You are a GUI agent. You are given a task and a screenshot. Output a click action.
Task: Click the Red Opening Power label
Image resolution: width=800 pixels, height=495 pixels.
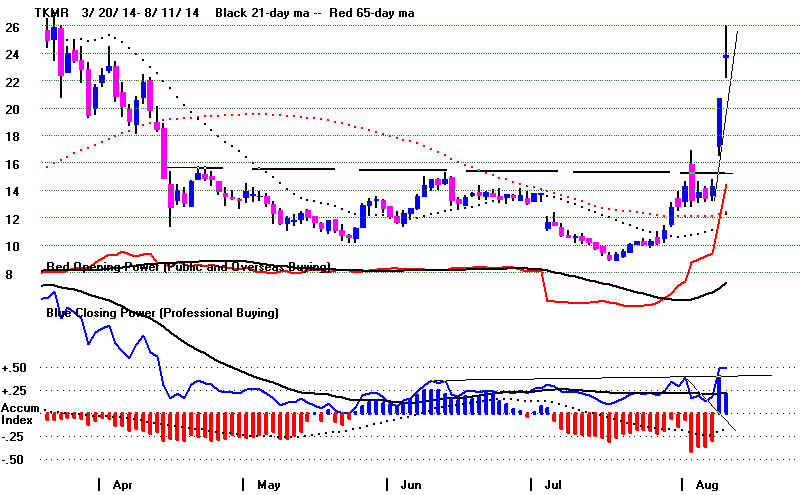point(188,267)
